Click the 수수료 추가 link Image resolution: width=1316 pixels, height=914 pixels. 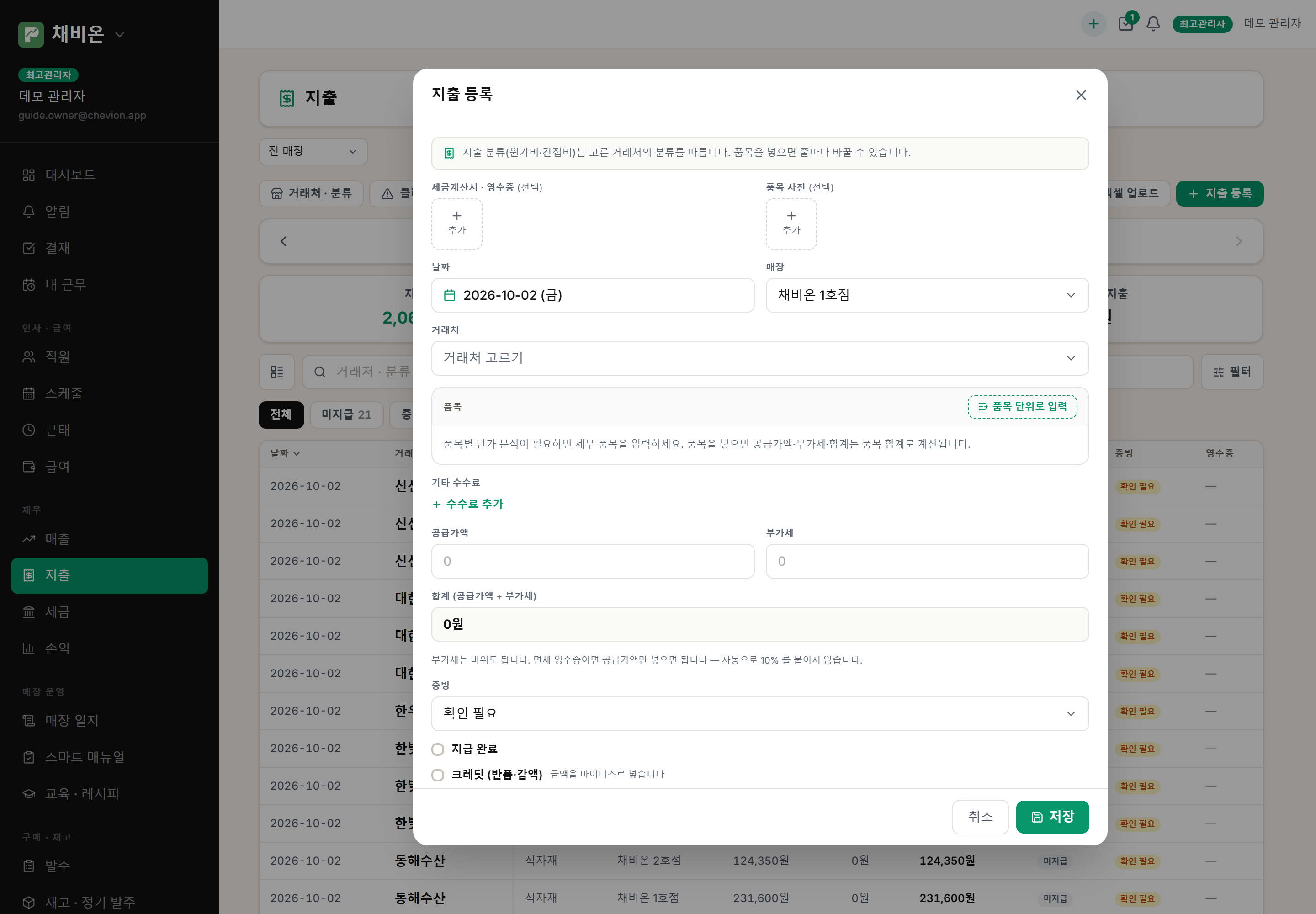(x=468, y=504)
